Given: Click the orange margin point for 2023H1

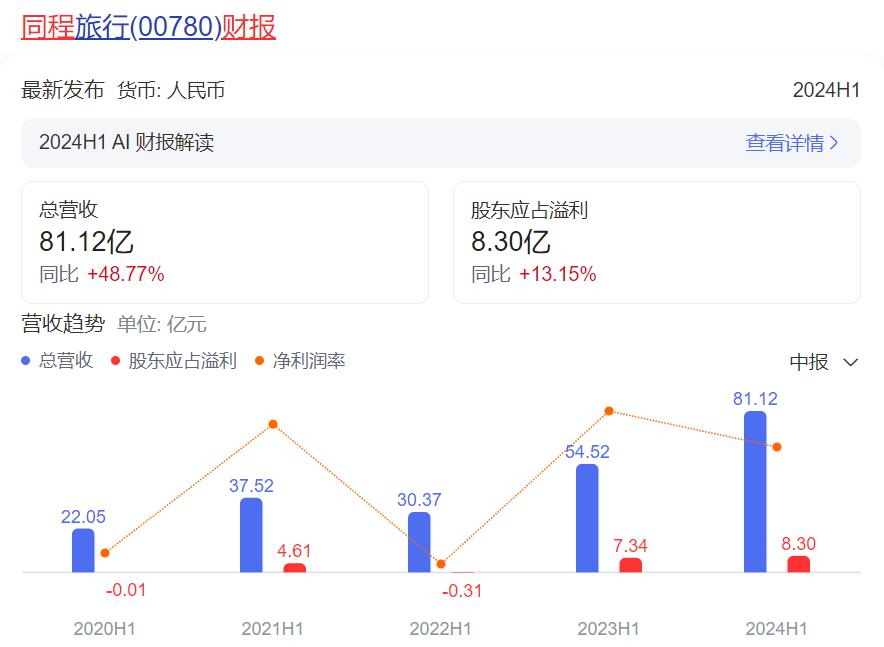Looking at the screenshot, I should click(609, 411).
